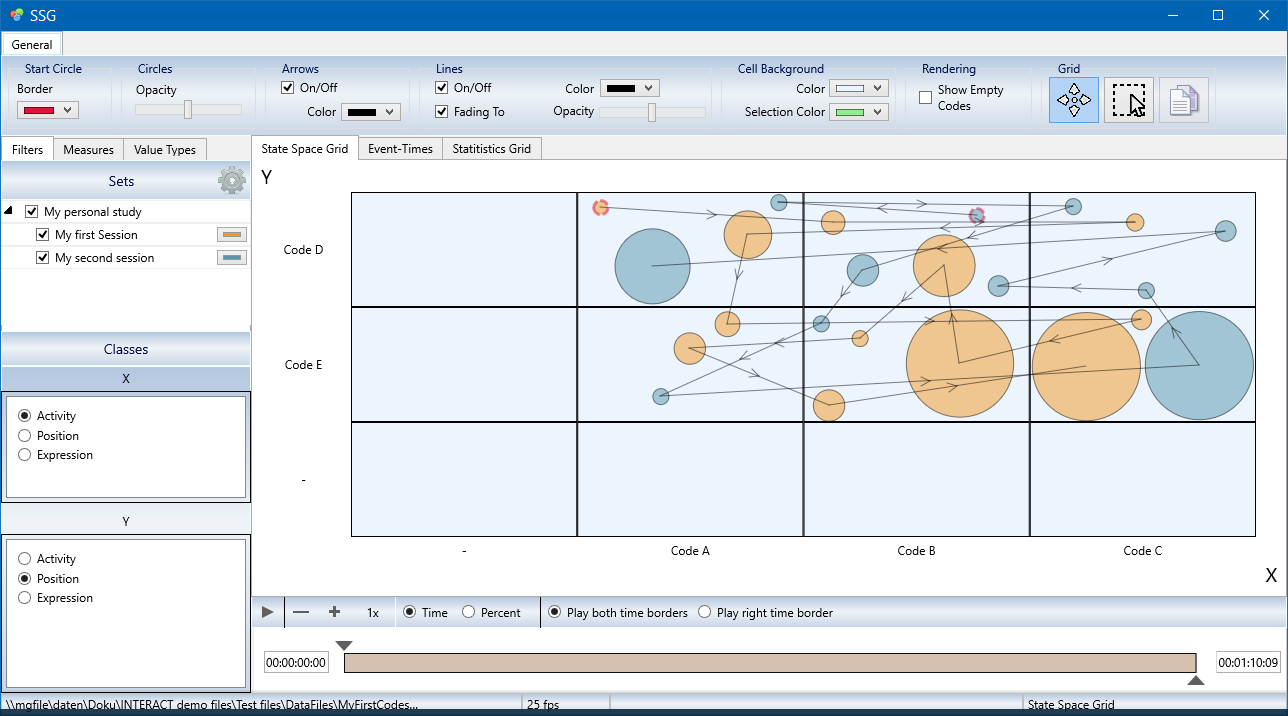Enable Show Empty Codes
Image resolution: width=1288 pixels, height=716 pixels.
coord(925,97)
